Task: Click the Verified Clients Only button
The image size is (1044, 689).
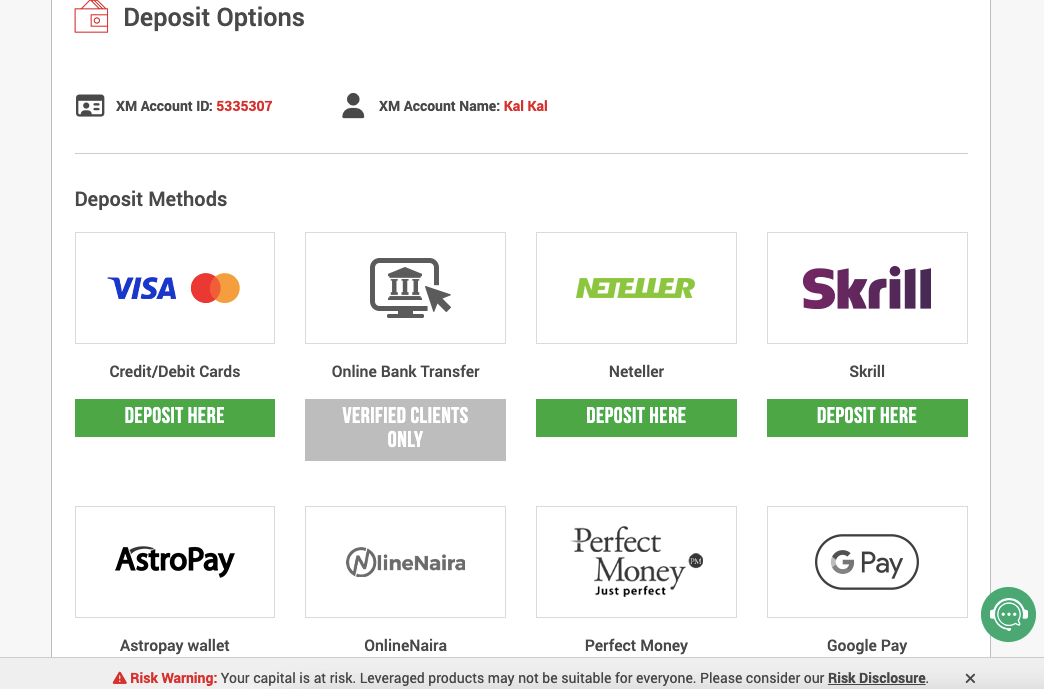Action: (405, 429)
